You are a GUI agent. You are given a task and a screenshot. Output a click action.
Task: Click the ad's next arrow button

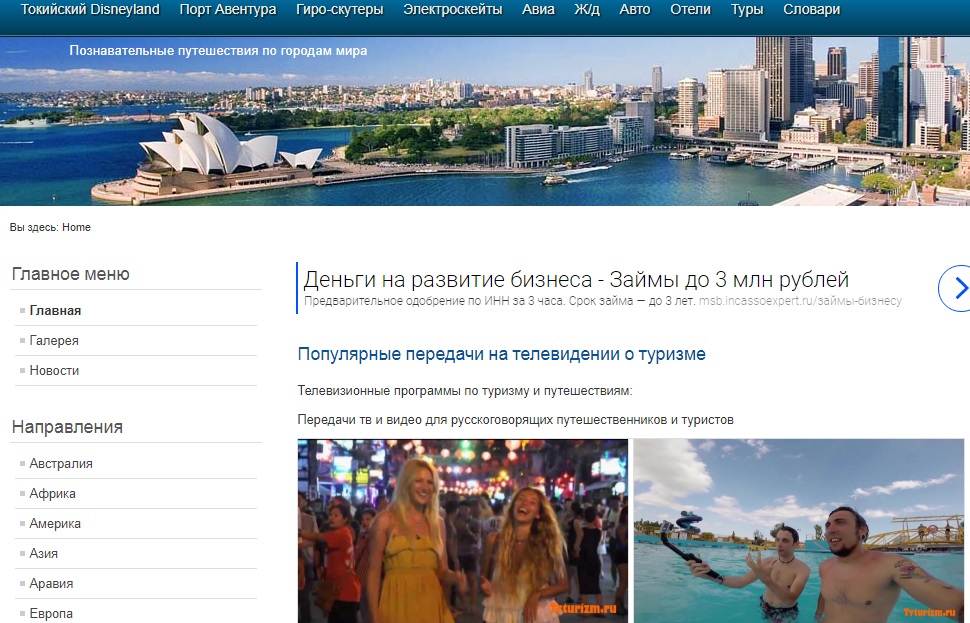(x=955, y=288)
